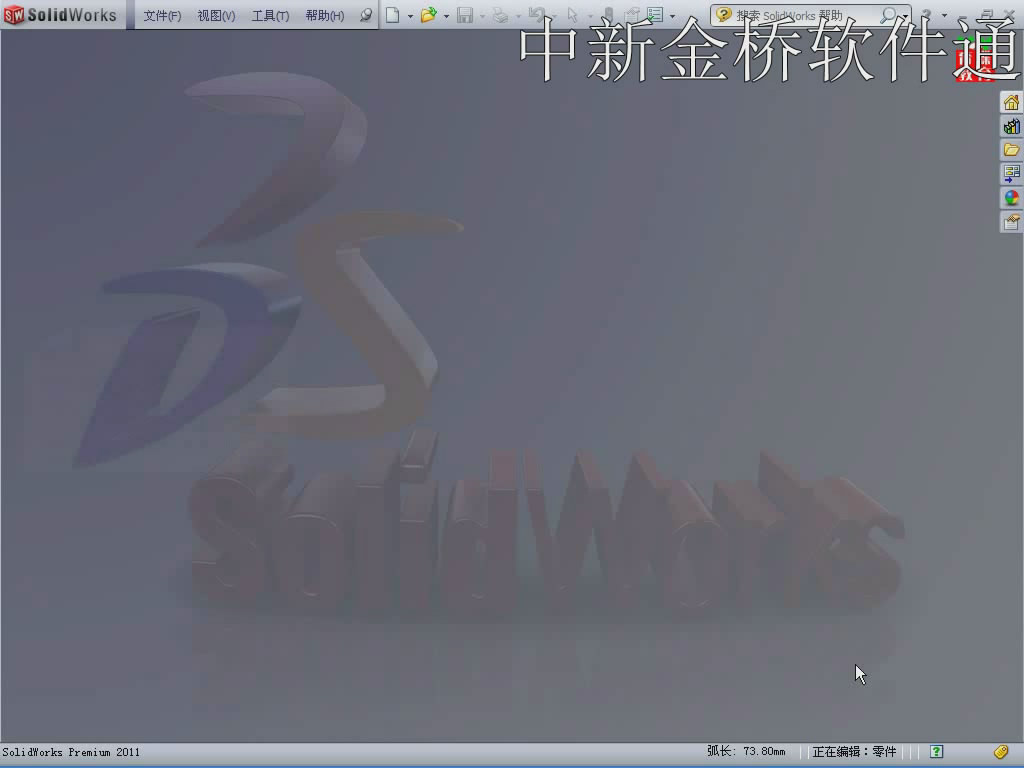Click the search magnifier icon
The width and height of the screenshot is (1024, 768).
point(888,15)
